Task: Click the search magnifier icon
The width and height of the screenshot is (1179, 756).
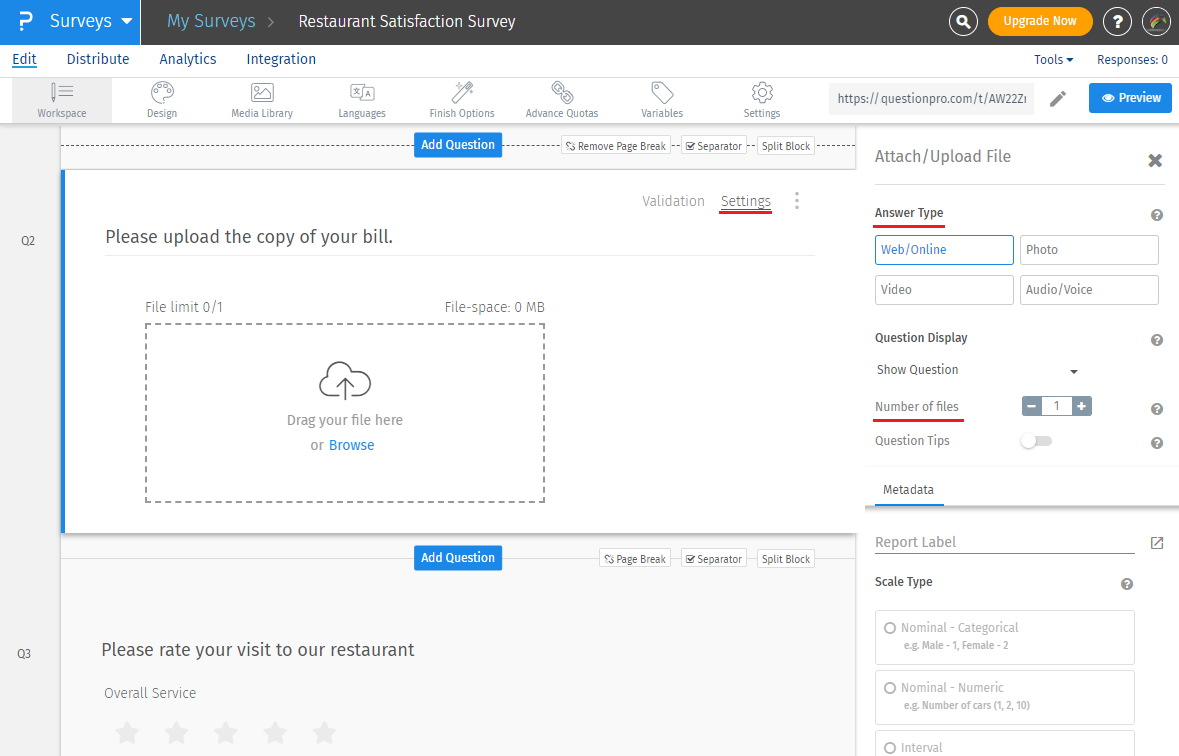Action: click(x=963, y=21)
